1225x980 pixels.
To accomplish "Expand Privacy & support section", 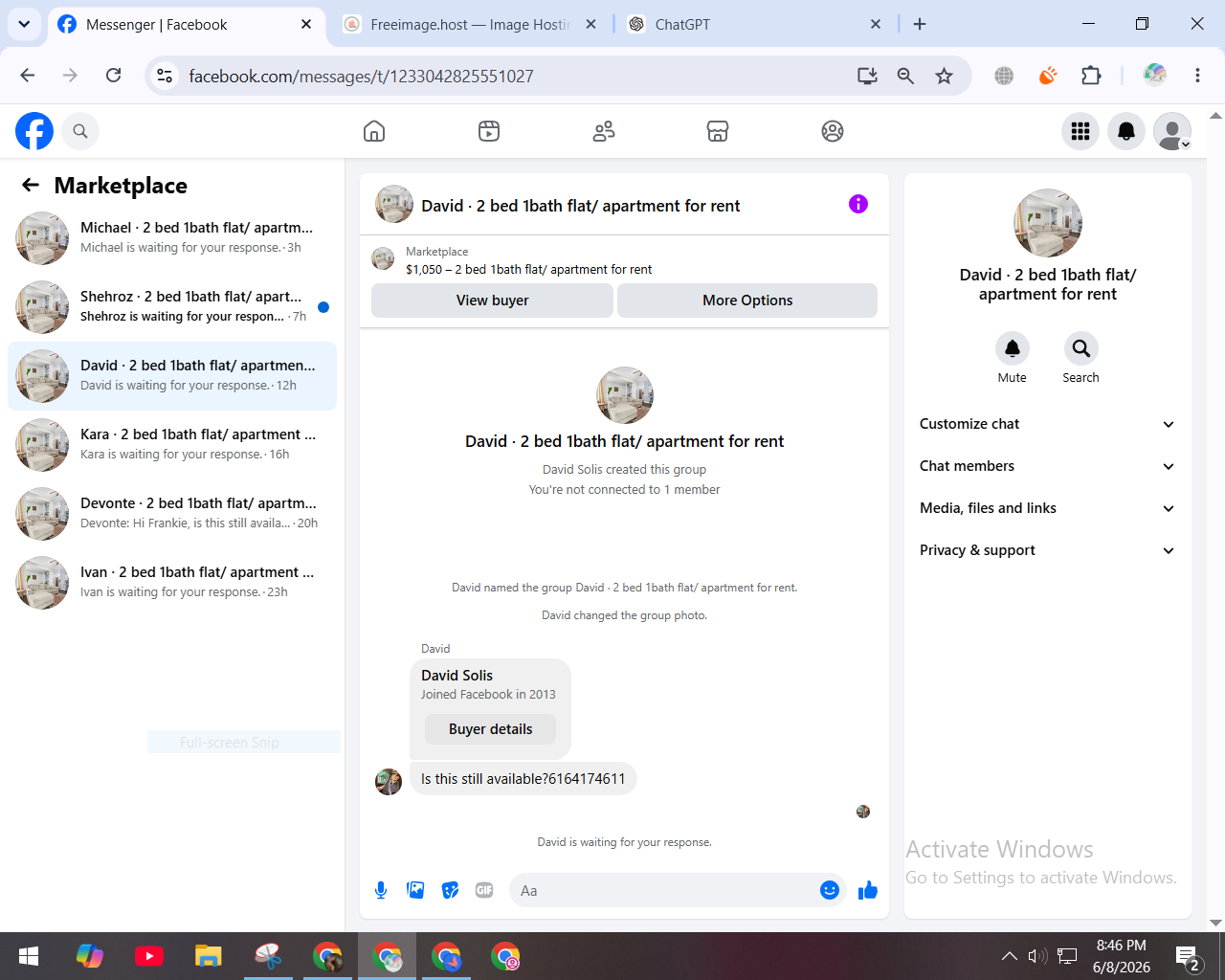I will pos(1048,550).
